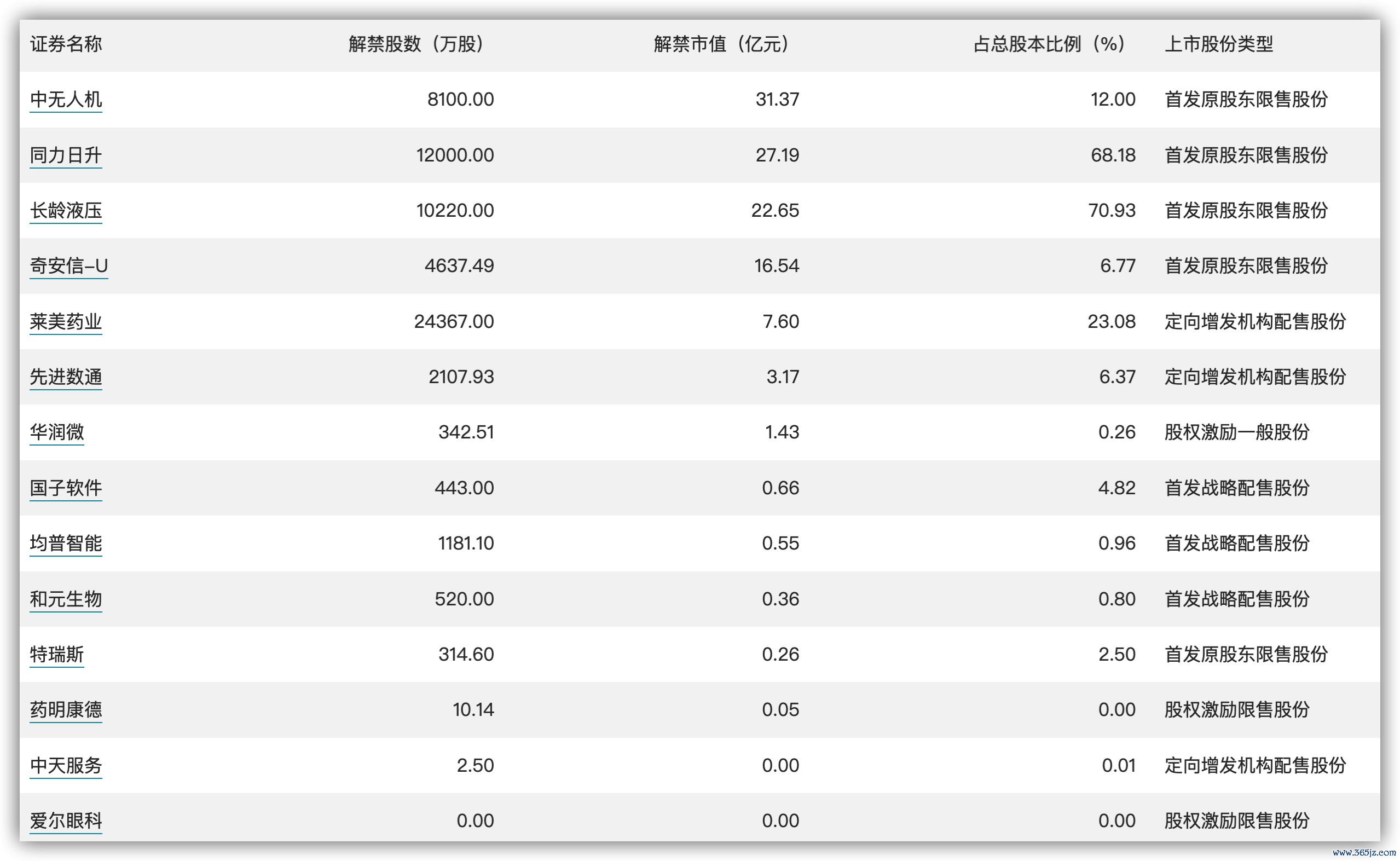The image size is (1400, 861).
Task: Open the 特瑞斯 stock link
Action: [x=57, y=654]
